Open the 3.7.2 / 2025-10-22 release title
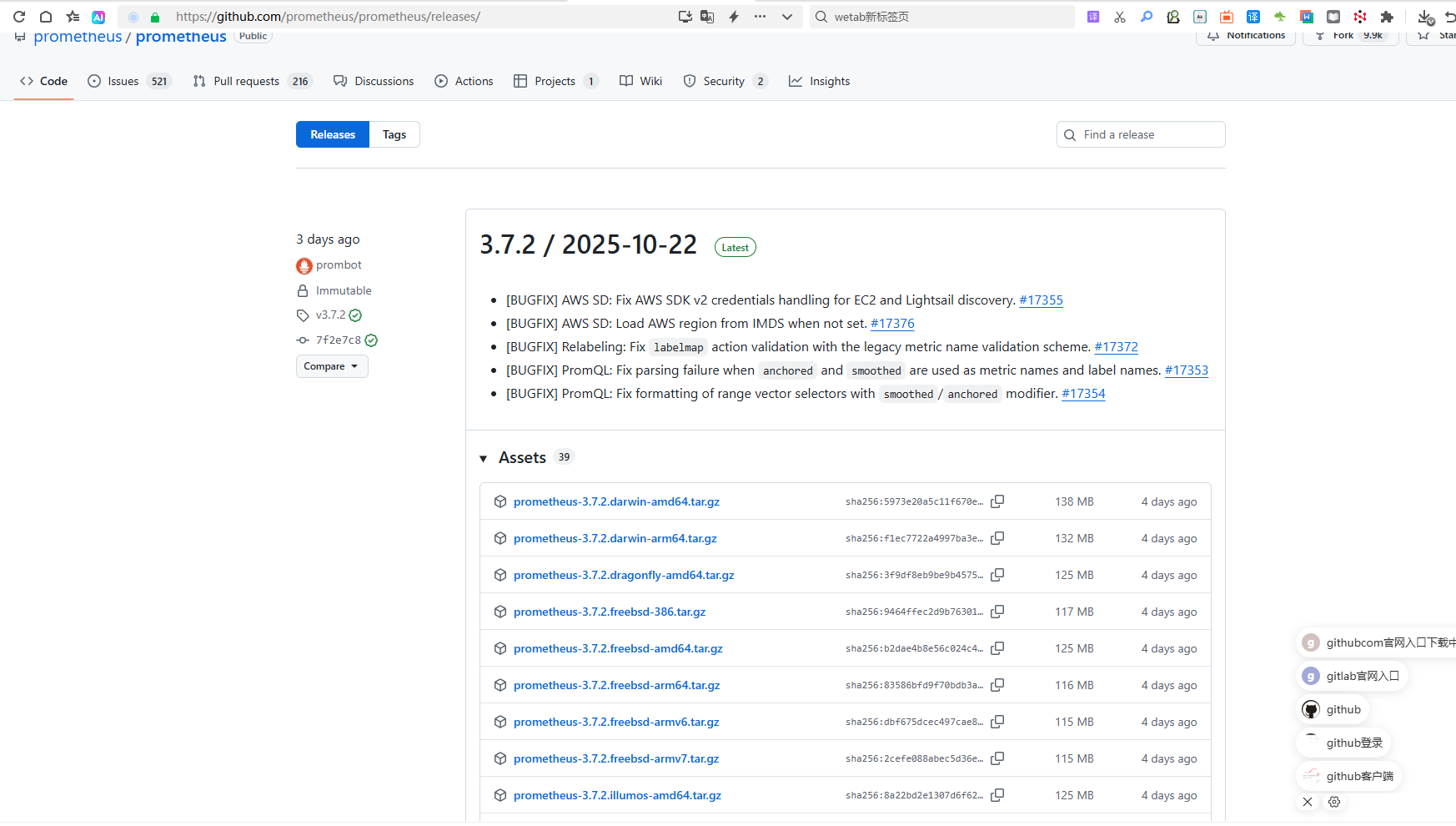 [x=588, y=244]
